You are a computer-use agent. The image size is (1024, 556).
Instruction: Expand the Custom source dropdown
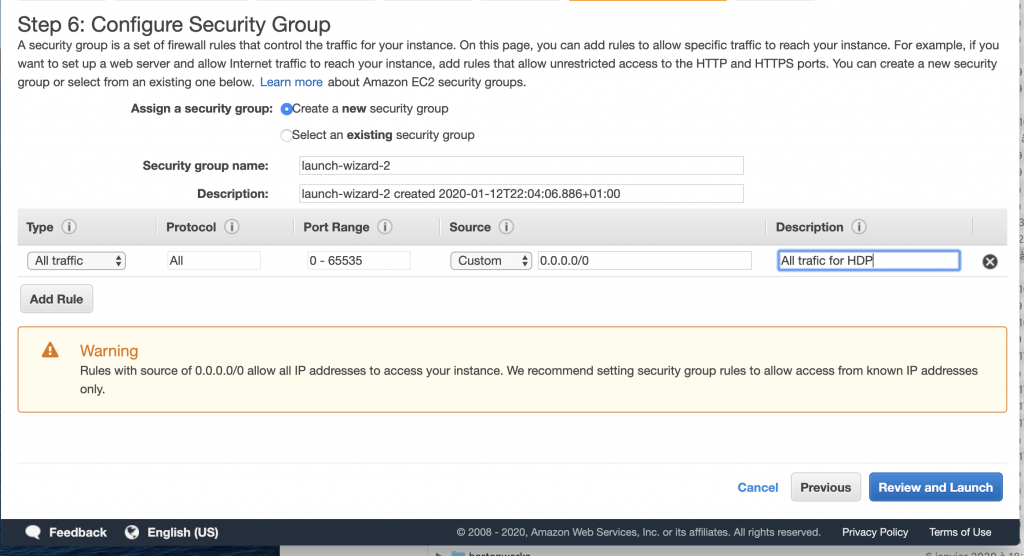click(492, 260)
